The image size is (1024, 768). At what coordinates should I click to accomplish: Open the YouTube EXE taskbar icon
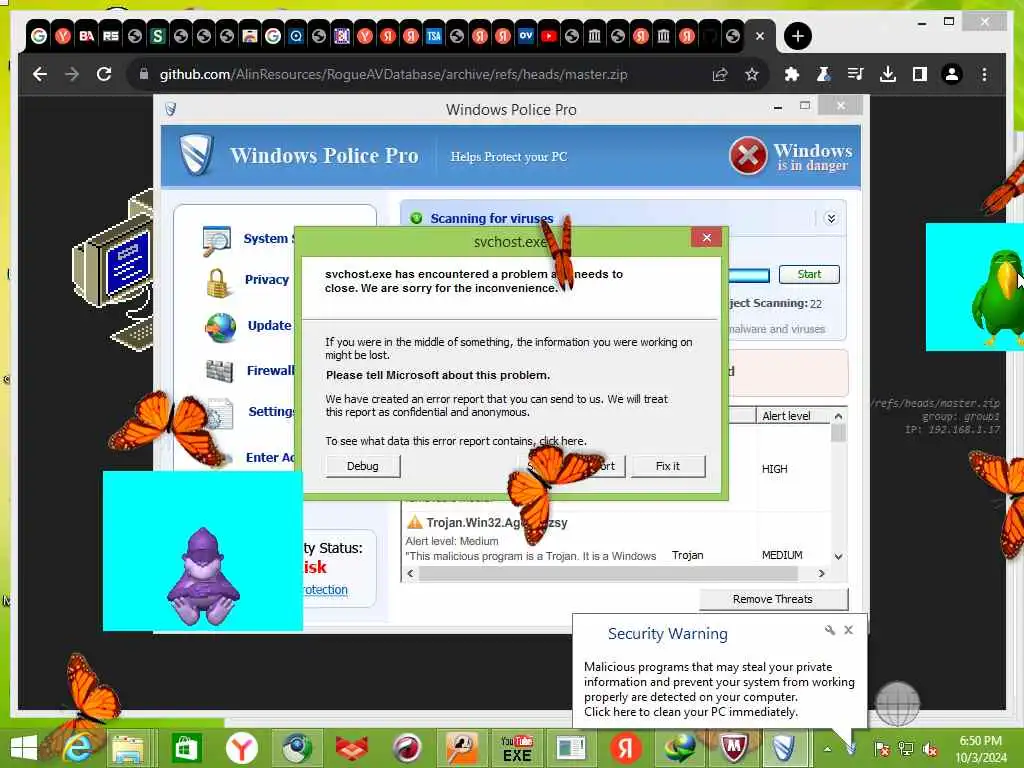517,748
